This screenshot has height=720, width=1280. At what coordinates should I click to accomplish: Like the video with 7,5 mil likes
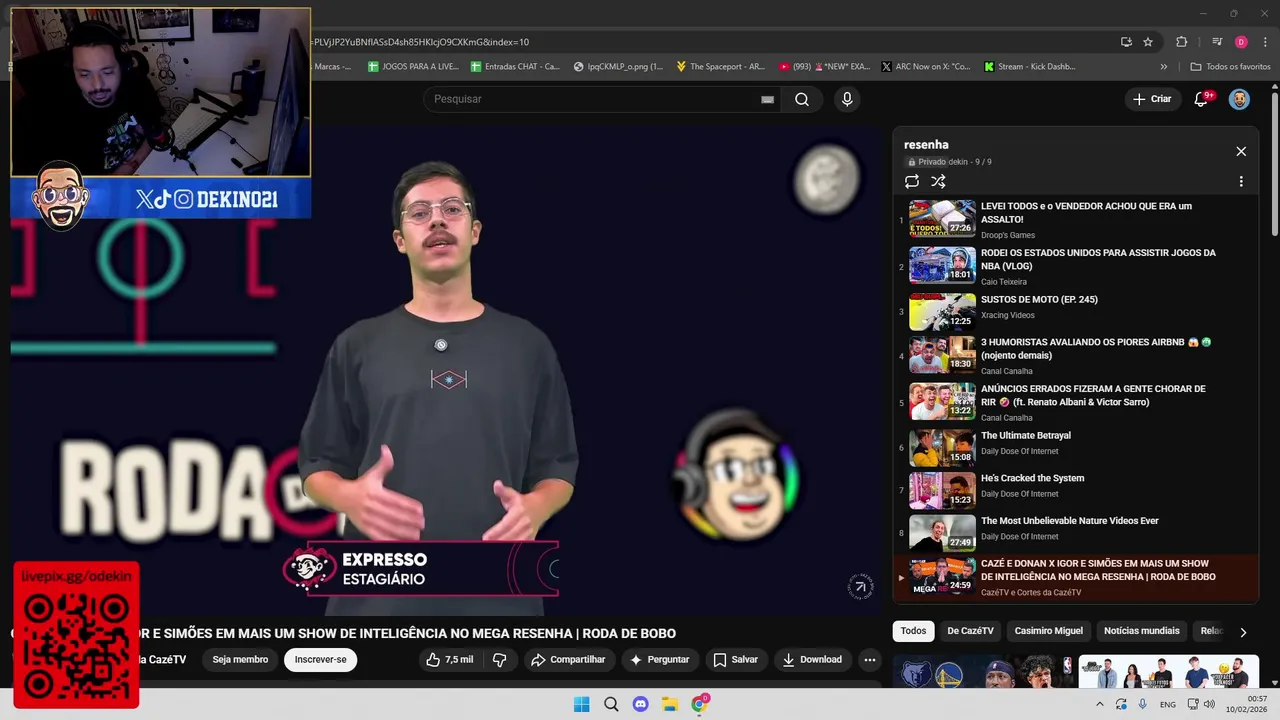coord(449,659)
